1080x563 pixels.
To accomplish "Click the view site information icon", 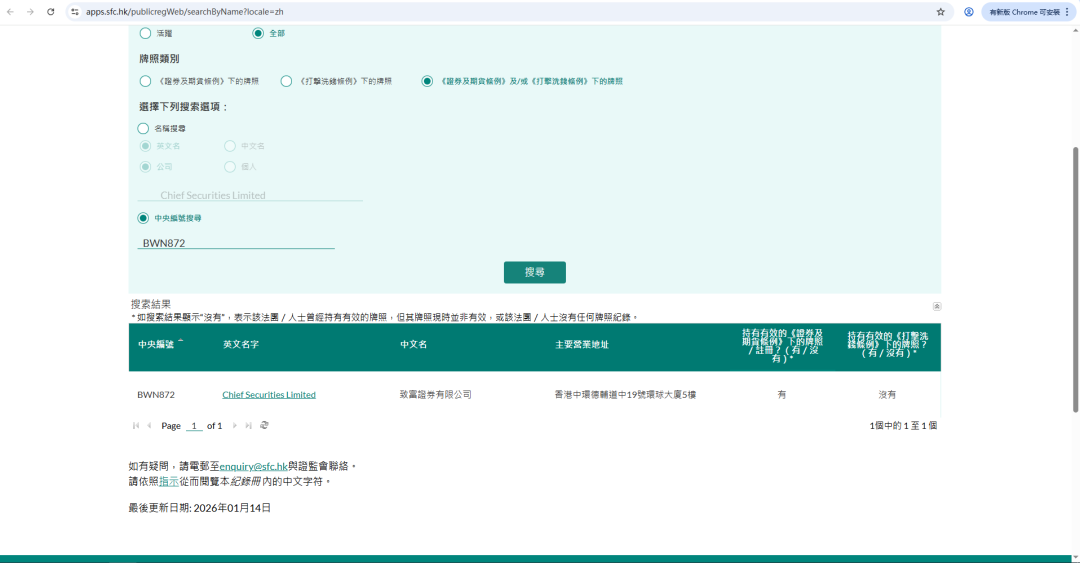I will [74, 11].
